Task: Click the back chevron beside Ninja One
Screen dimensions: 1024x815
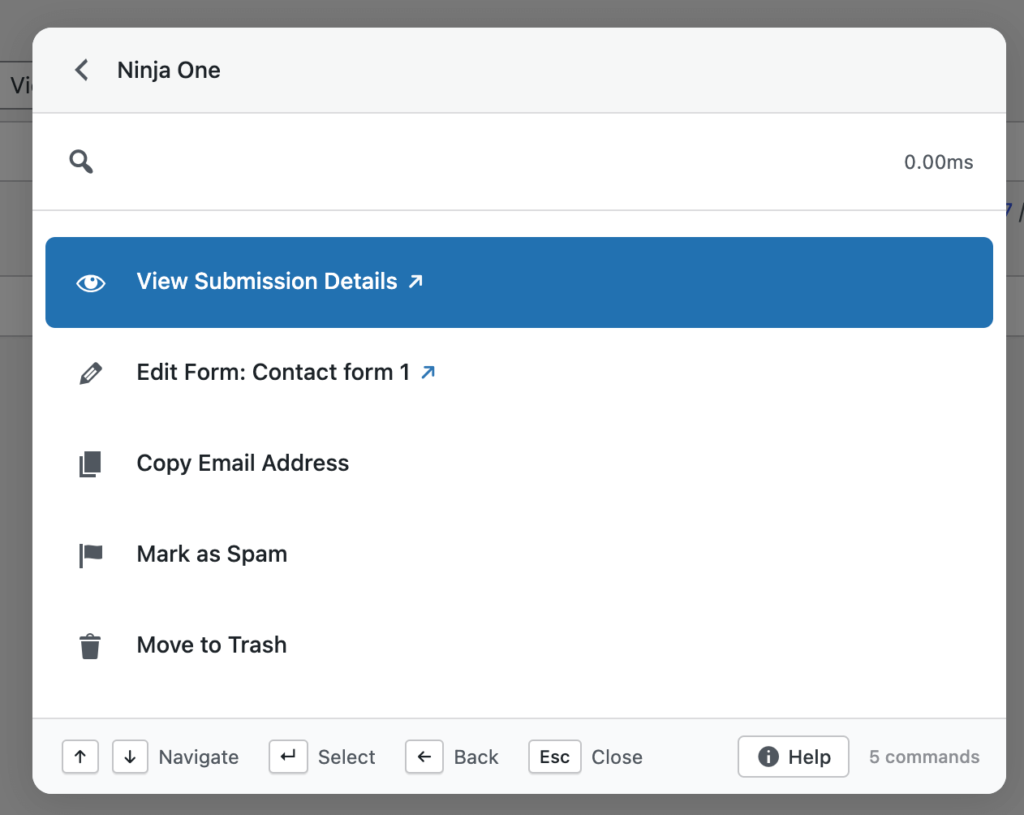Action: (81, 70)
